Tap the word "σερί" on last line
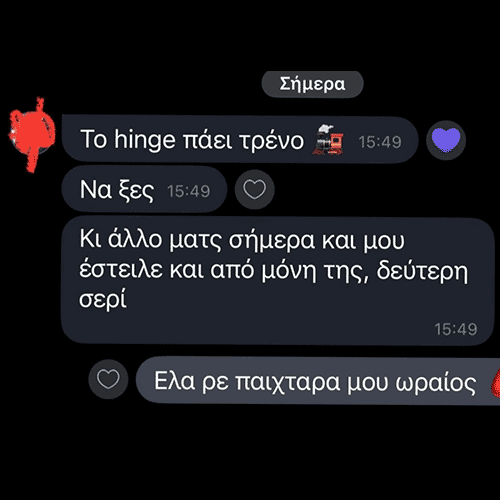This screenshot has width=500, height=500. (103, 299)
